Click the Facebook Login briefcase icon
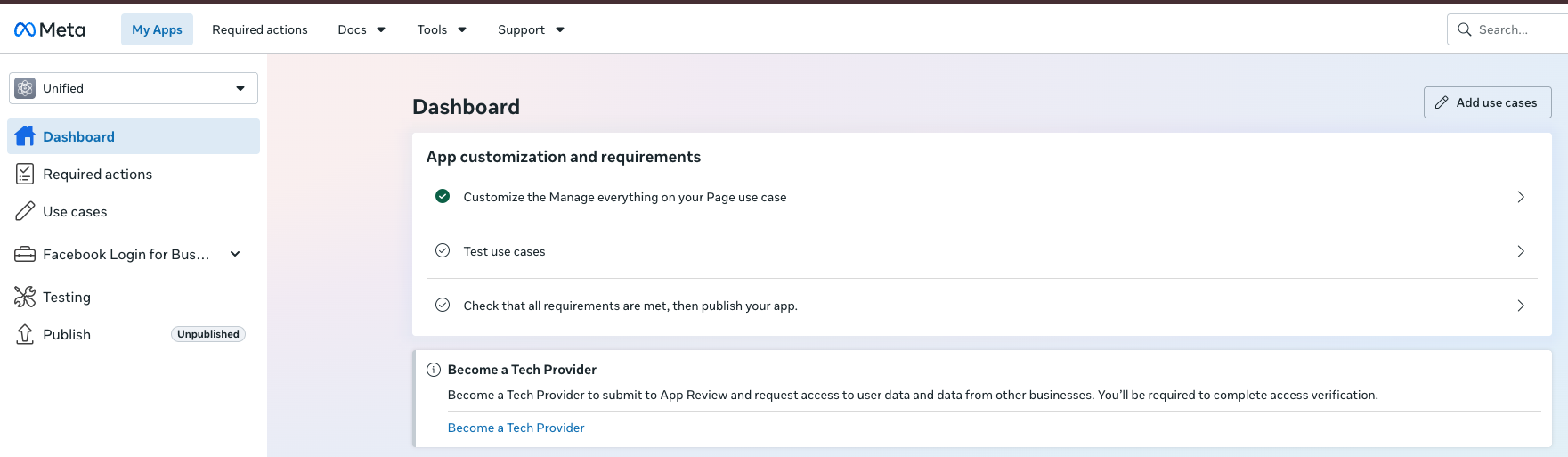 (x=25, y=254)
